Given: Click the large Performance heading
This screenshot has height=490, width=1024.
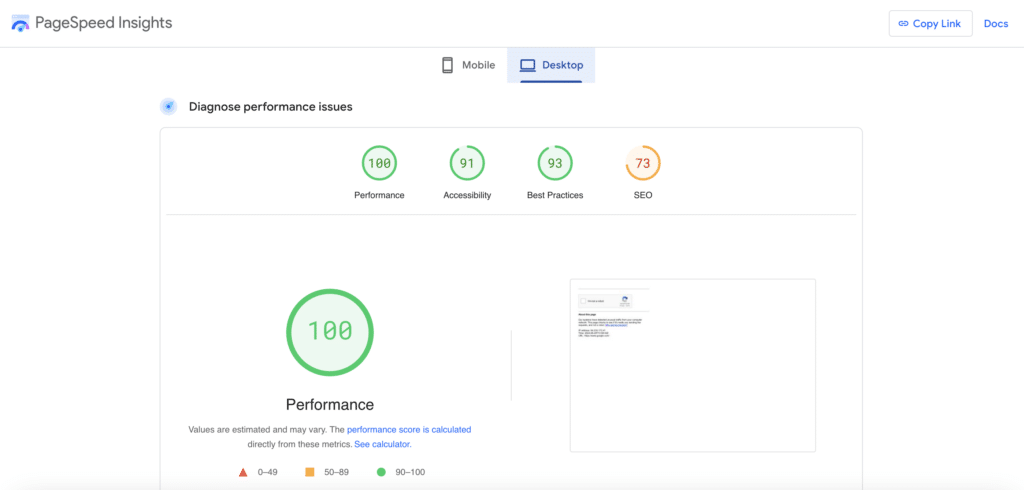Looking at the screenshot, I should coord(330,404).
